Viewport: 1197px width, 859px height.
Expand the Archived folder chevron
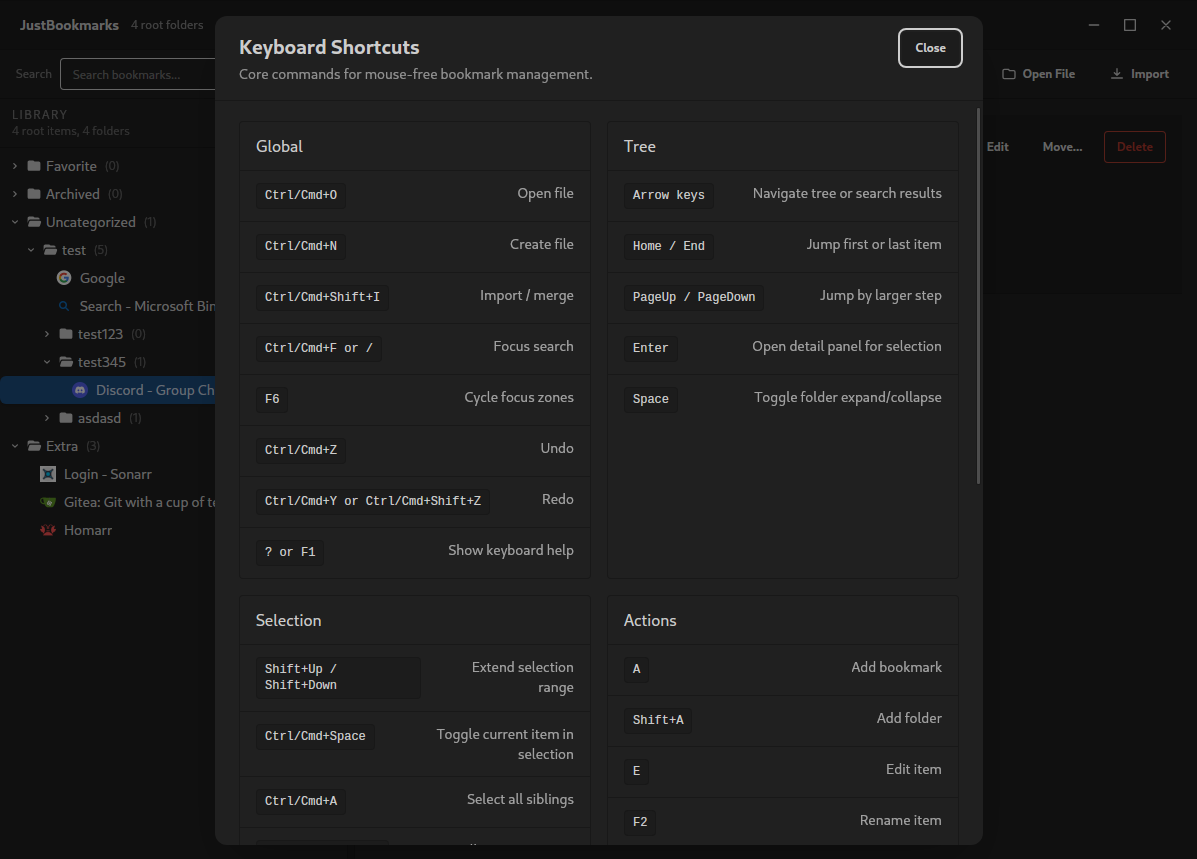tap(15, 194)
